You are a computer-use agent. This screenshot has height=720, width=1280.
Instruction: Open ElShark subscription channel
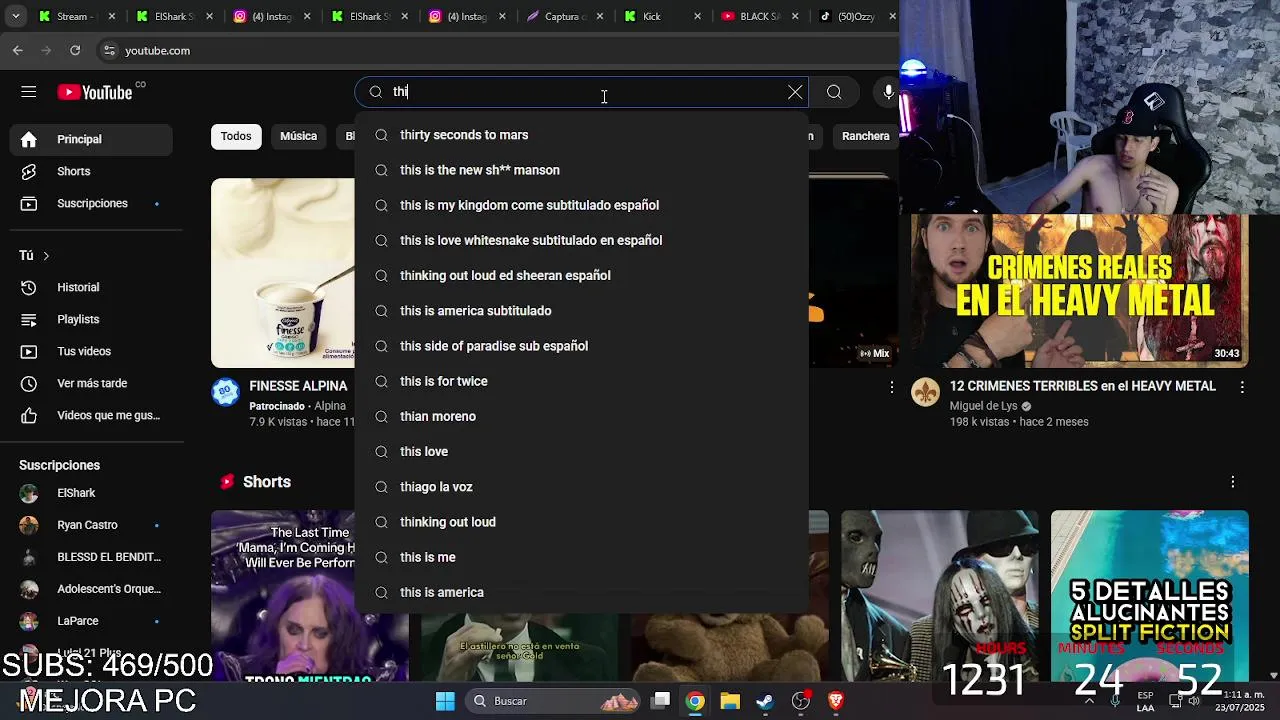pos(91,493)
